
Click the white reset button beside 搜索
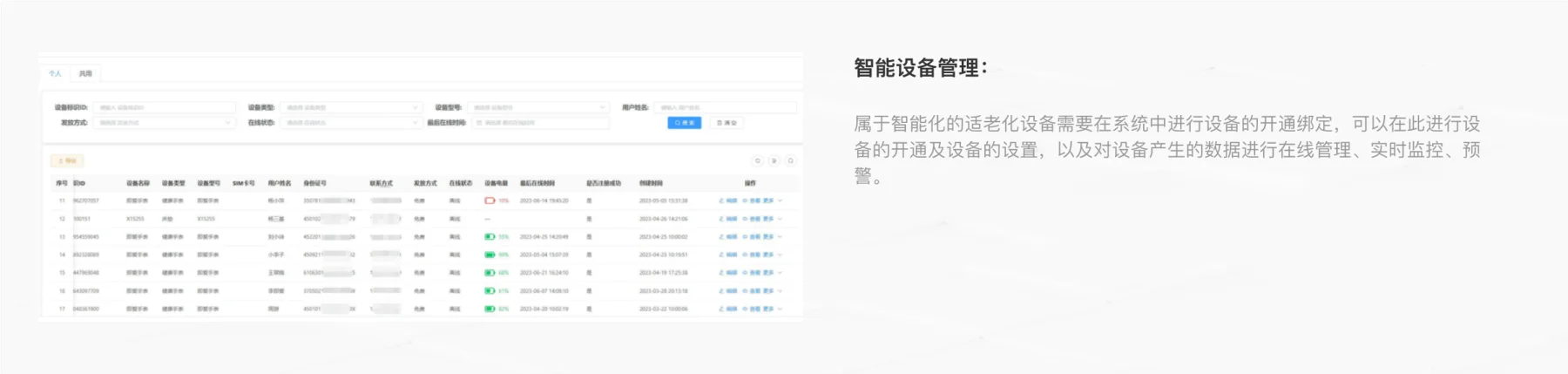tap(727, 123)
